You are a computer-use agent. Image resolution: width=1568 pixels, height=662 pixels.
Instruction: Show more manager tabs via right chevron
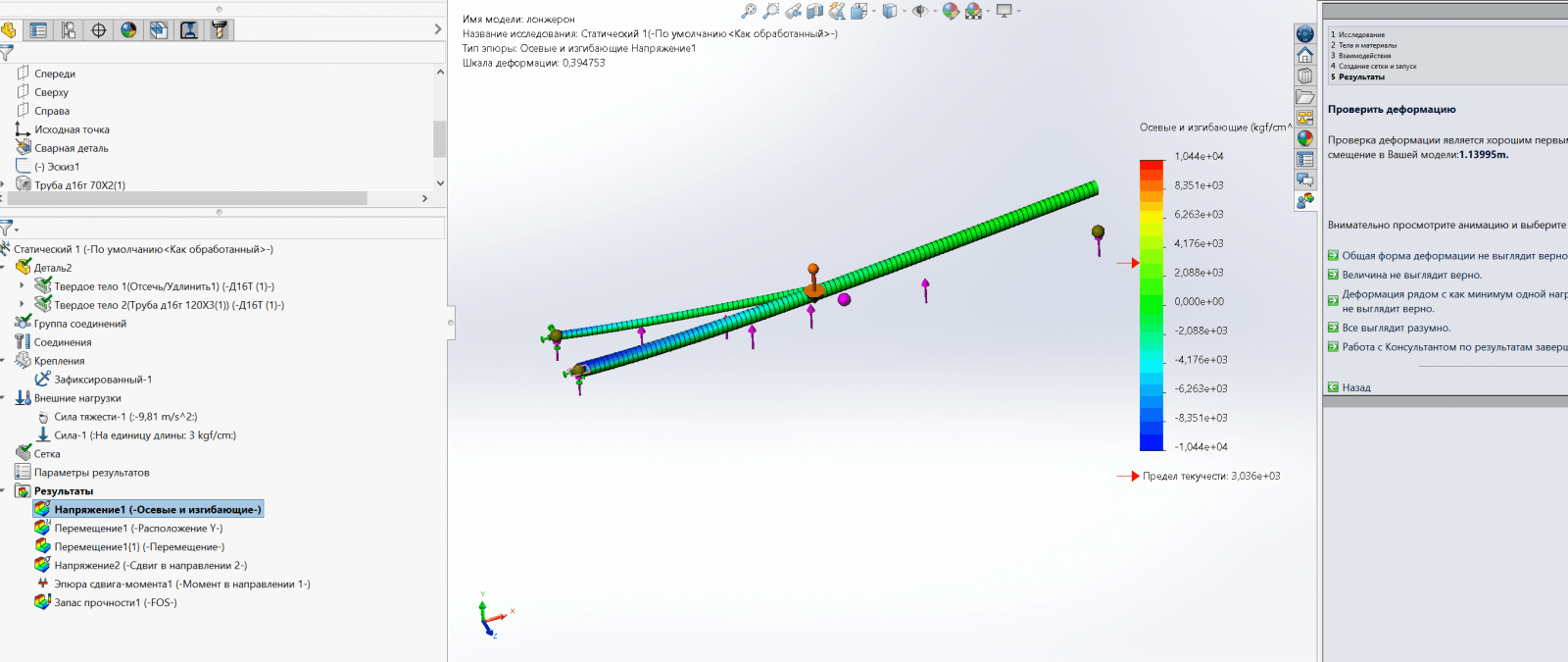(437, 30)
